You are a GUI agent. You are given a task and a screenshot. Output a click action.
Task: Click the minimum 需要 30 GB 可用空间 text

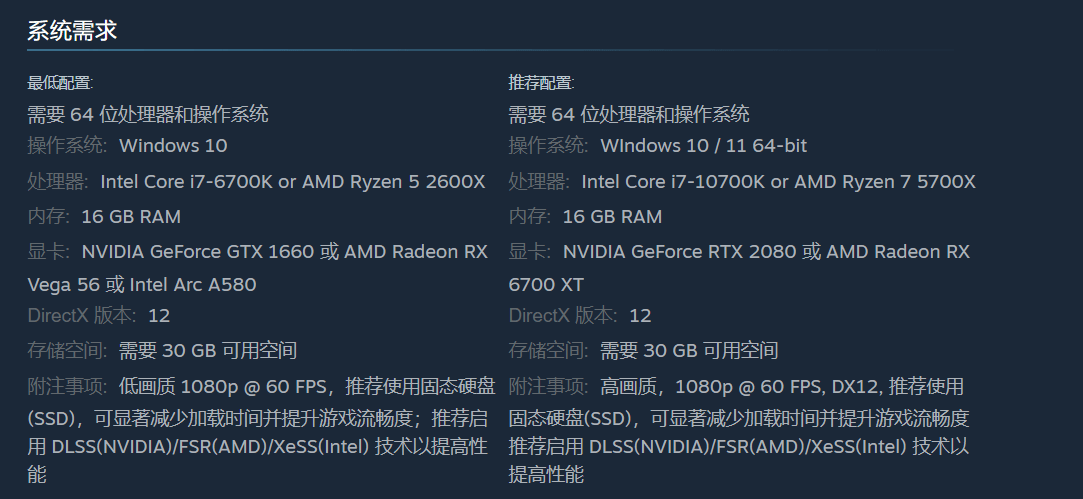pos(208,350)
